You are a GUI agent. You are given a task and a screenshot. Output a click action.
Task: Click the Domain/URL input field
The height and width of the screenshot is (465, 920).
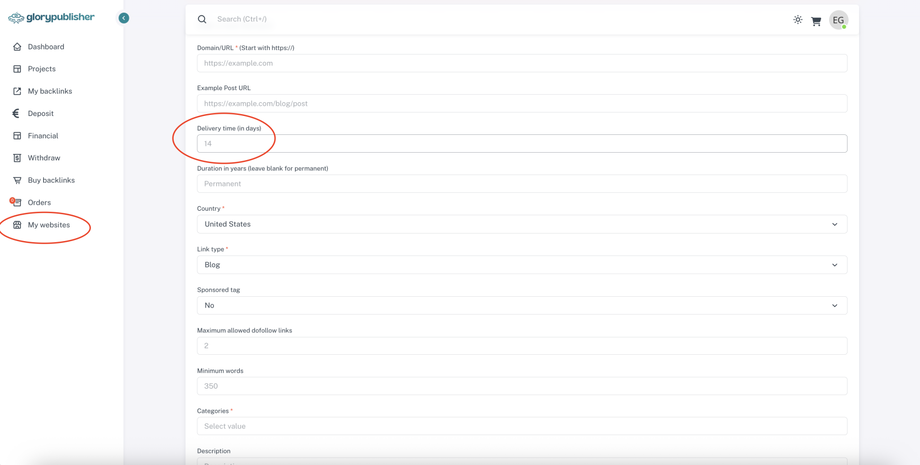tap(522, 63)
